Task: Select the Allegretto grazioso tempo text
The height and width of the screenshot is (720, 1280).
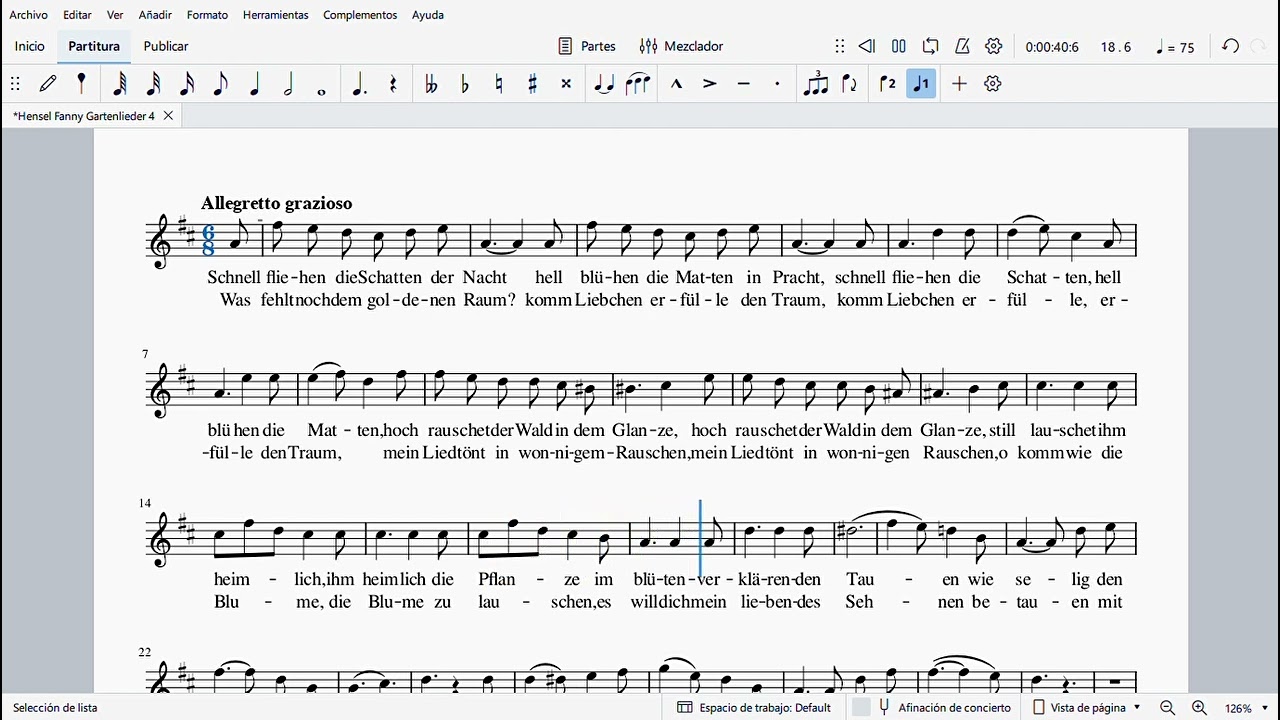Action: tap(277, 204)
